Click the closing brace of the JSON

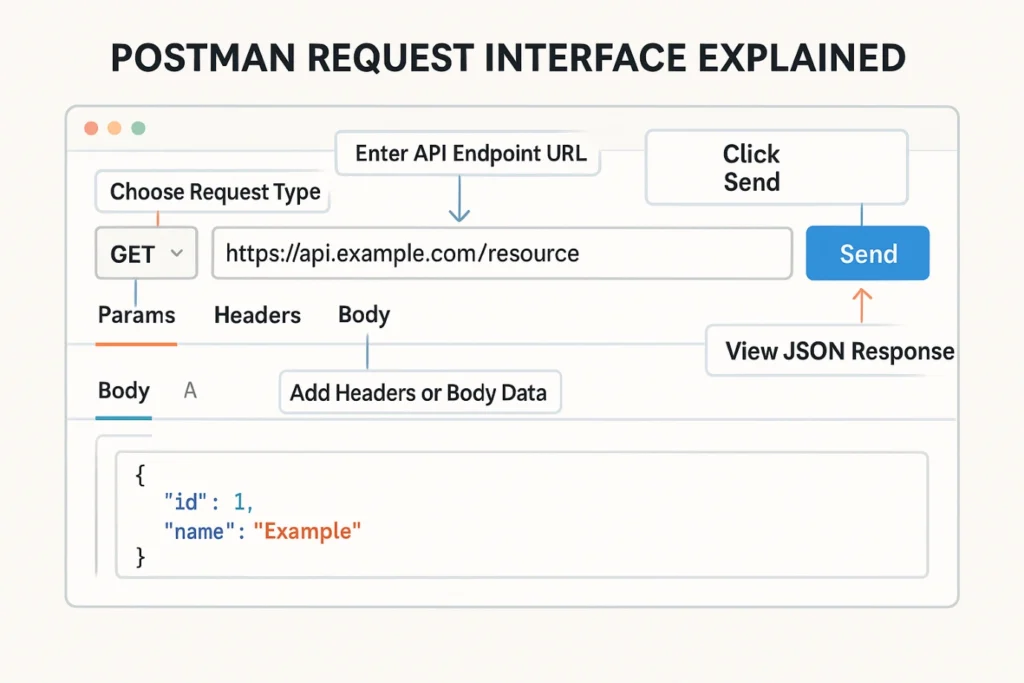click(x=140, y=557)
